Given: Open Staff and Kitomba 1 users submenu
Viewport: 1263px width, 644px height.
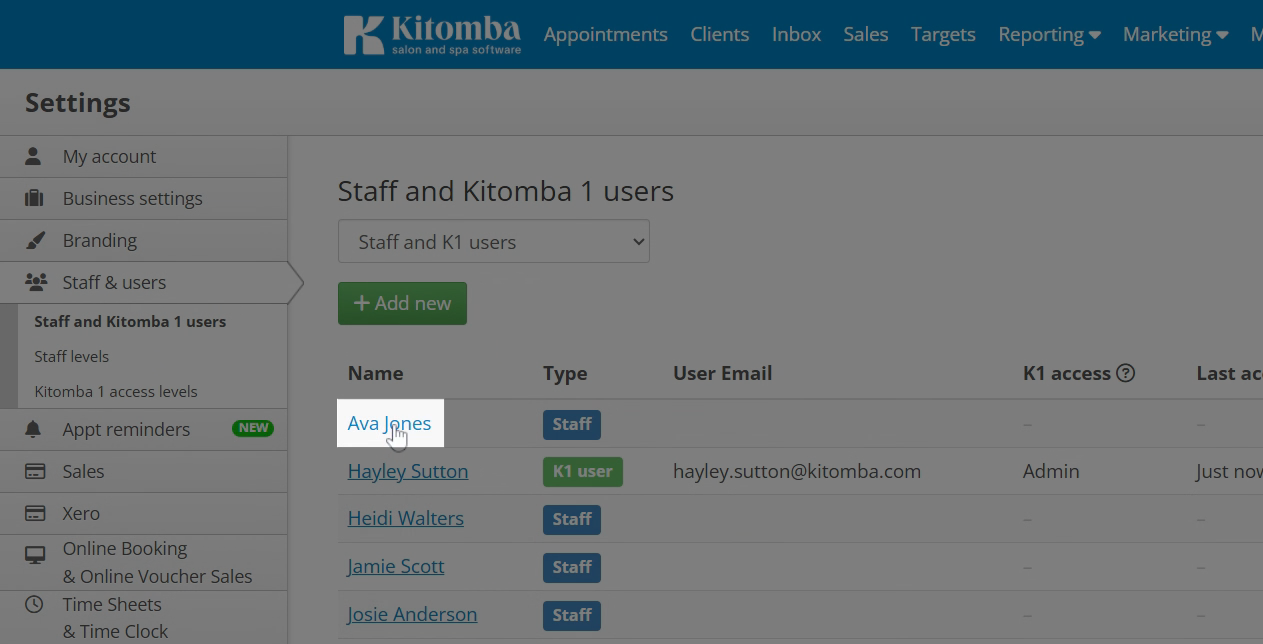Looking at the screenshot, I should [x=130, y=321].
